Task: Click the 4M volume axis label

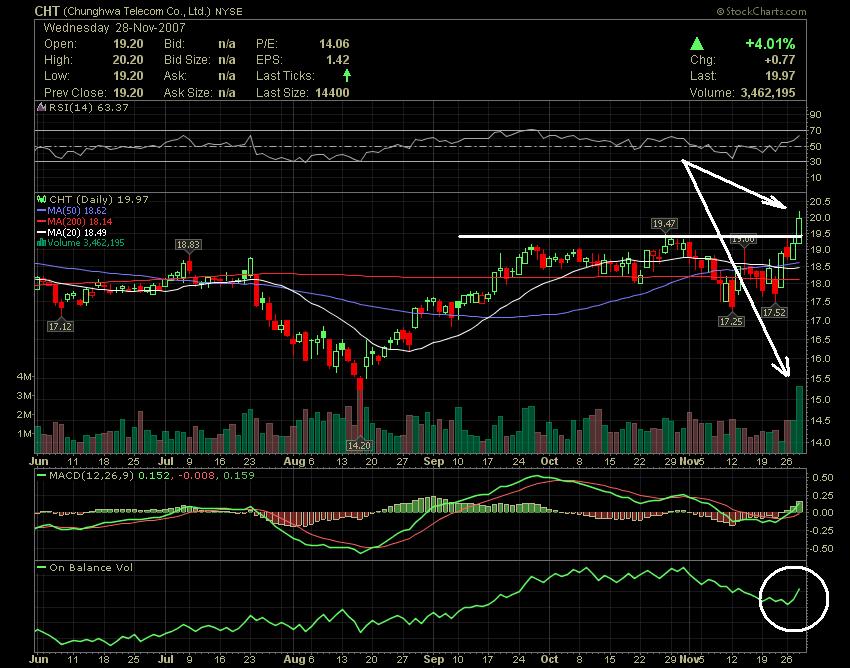Action: [24, 376]
